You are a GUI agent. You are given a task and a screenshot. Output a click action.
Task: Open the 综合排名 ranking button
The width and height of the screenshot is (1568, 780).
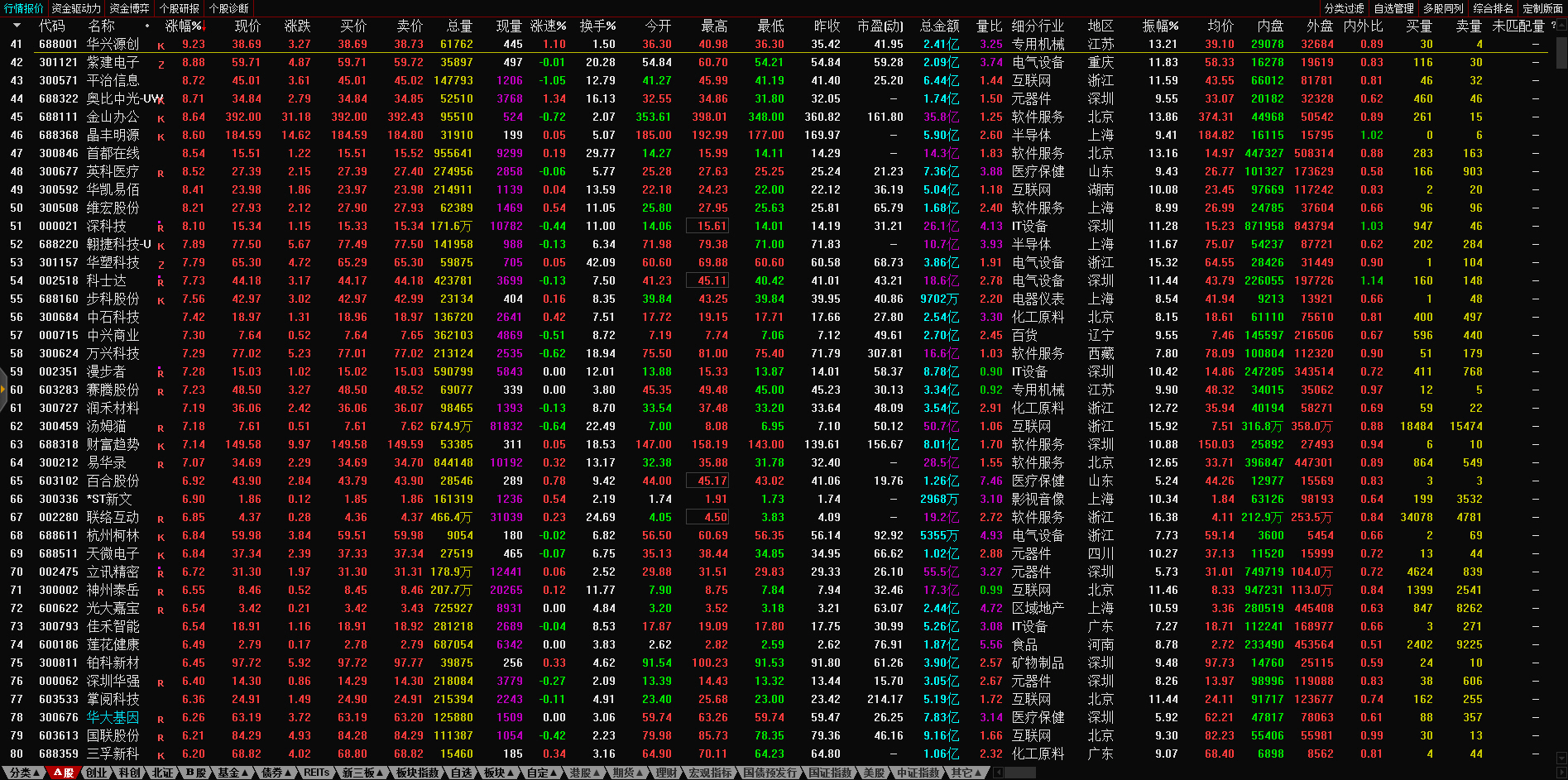[1493, 8]
